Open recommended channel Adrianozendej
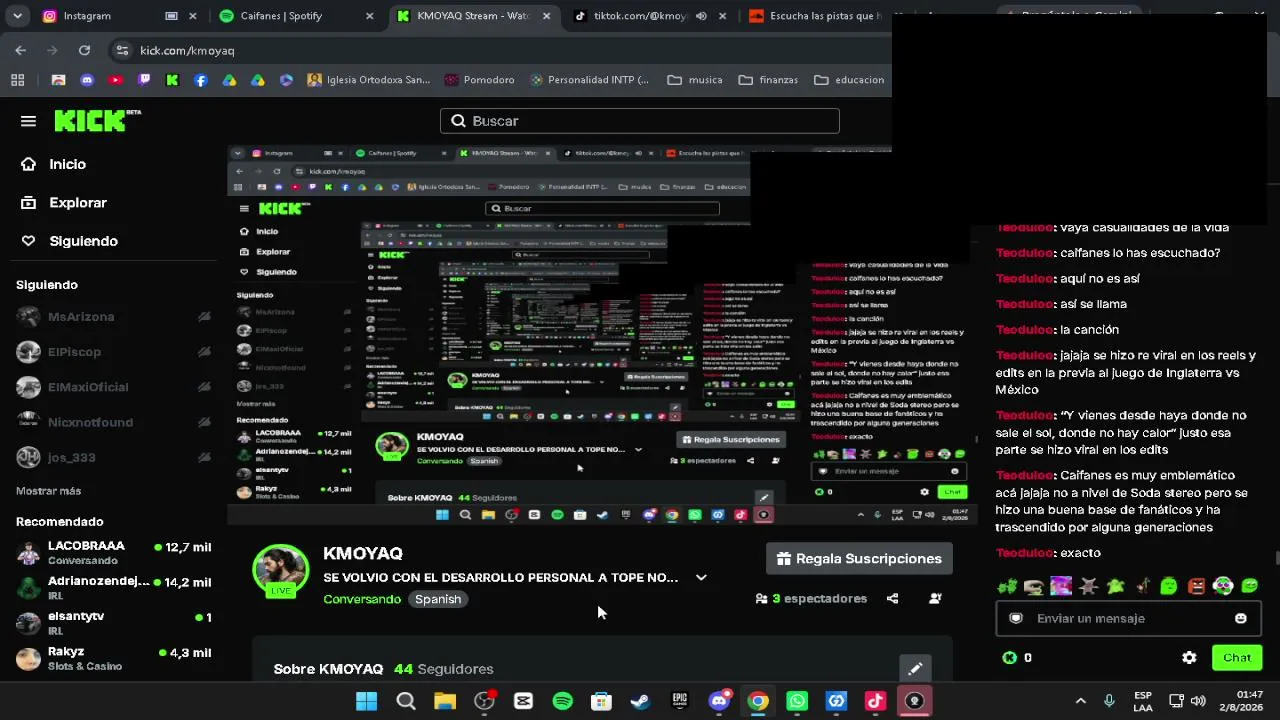Image resolution: width=1280 pixels, height=720 pixels. click(x=113, y=587)
